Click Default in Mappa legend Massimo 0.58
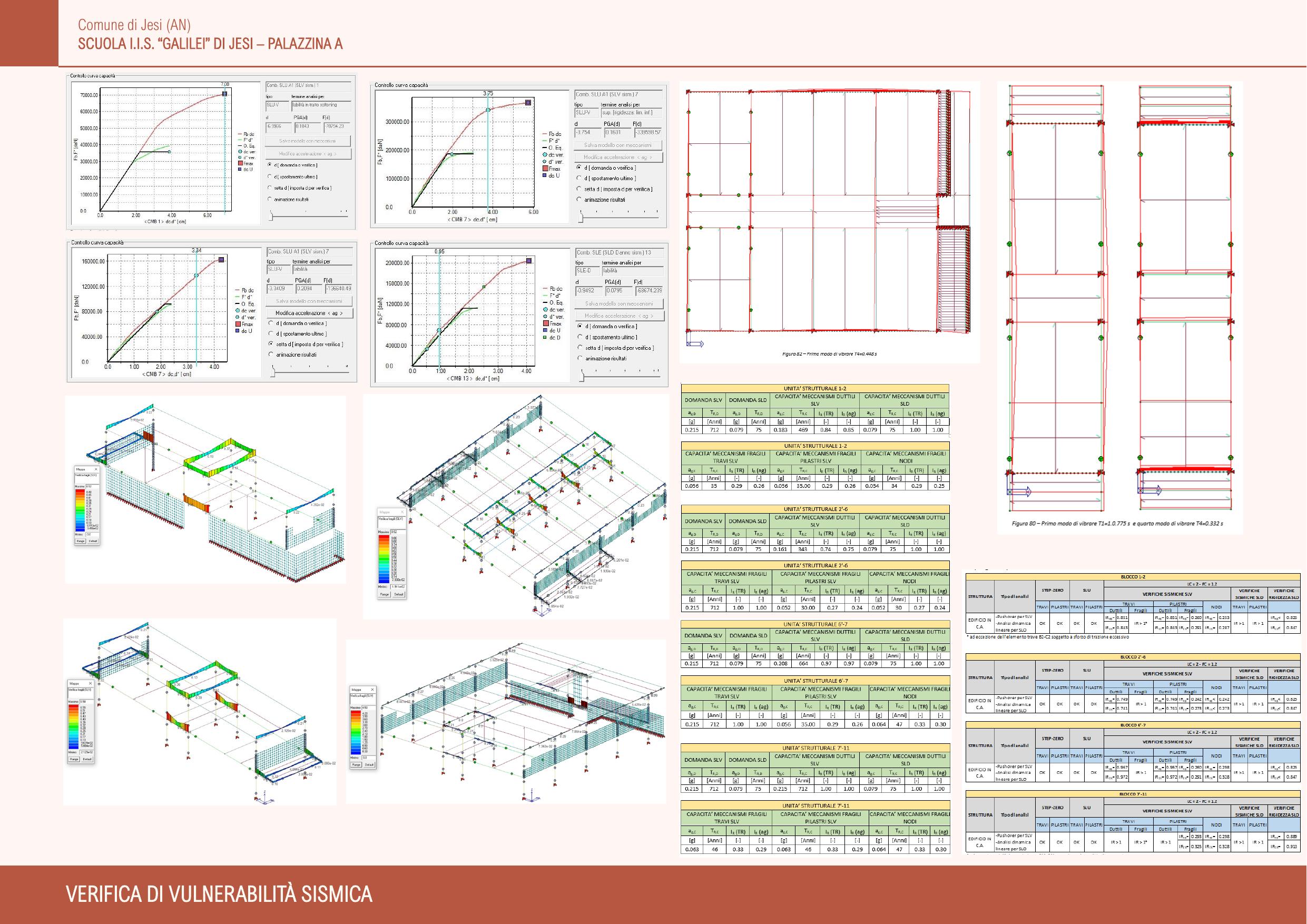Image resolution: width=1307 pixels, height=924 pixels. pyautogui.click(x=87, y=760)
